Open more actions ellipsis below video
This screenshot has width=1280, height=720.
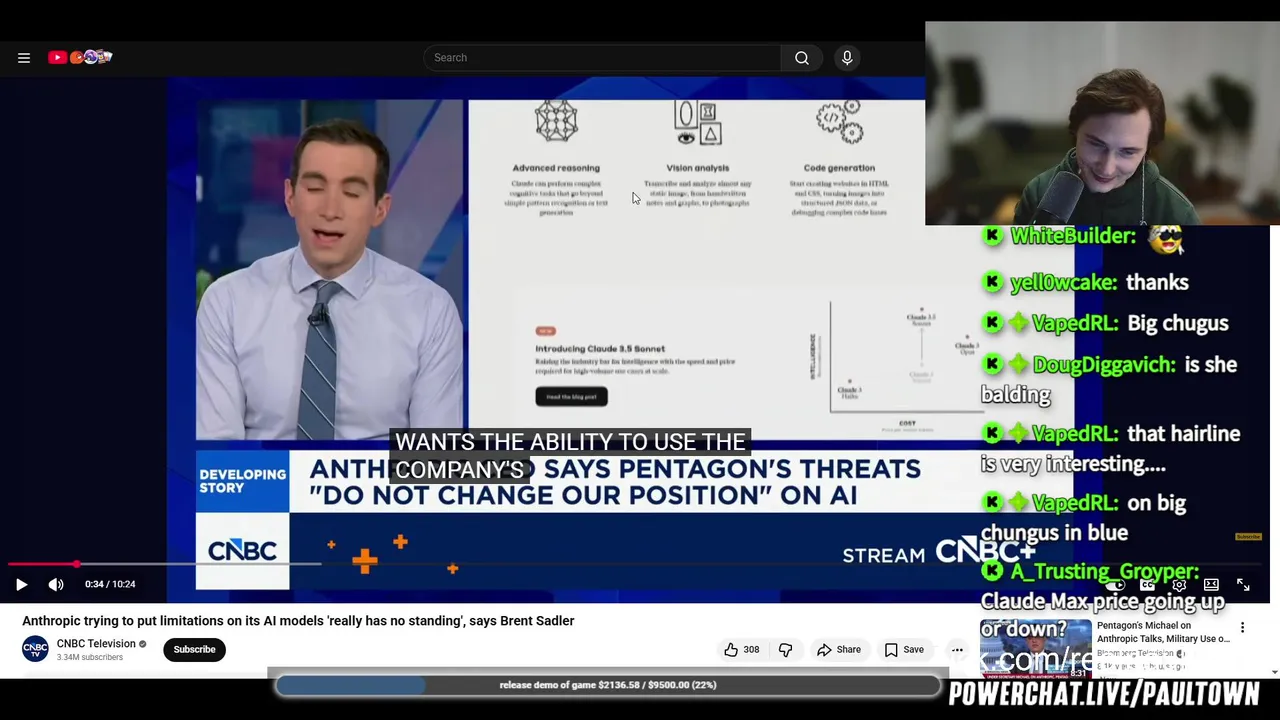pos(957,650)
